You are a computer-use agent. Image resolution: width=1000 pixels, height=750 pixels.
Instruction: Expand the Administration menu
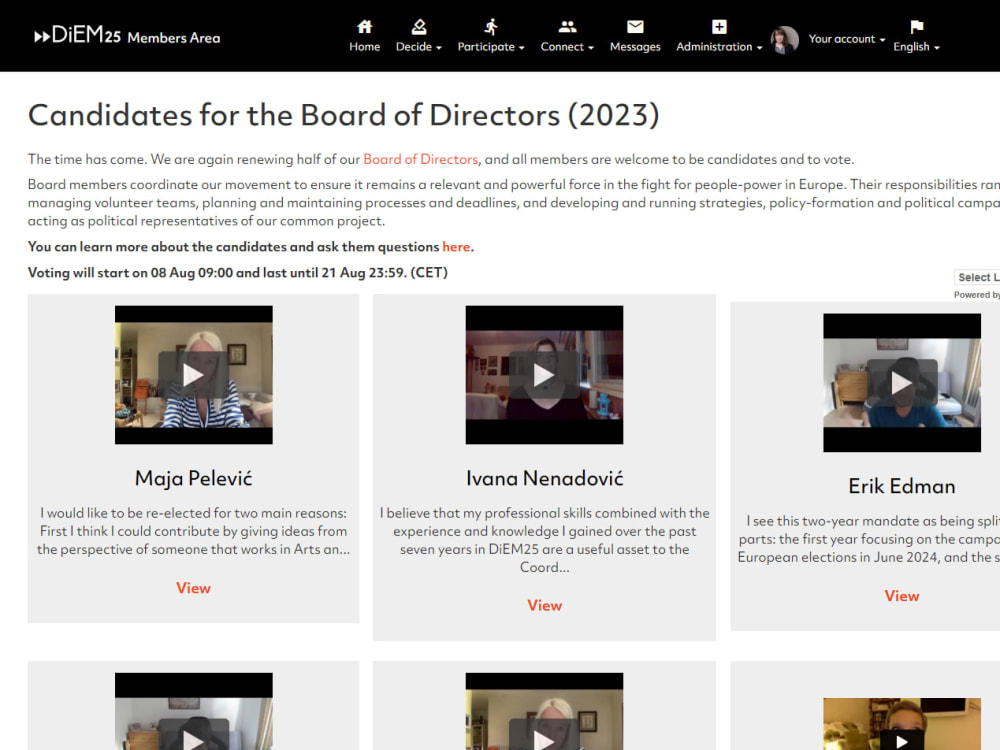pyautogui.click(x=719, y=47)
